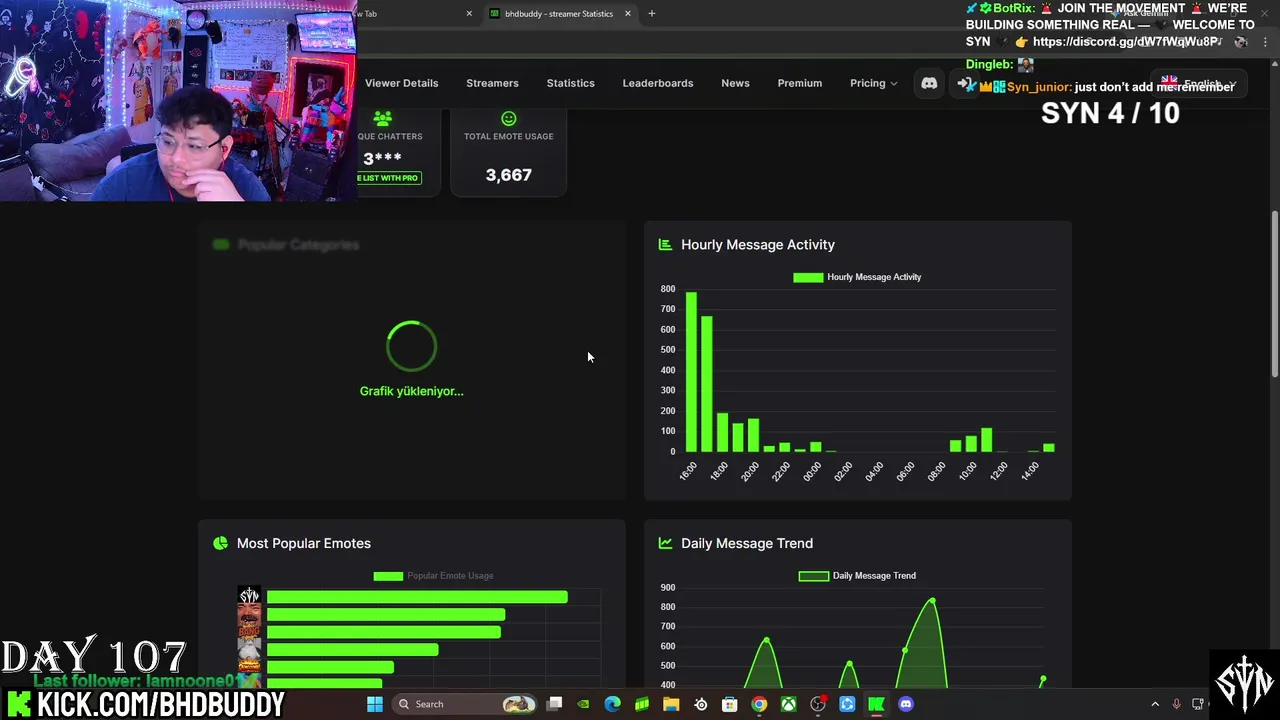Viewport: 1280px width, 720px height.
Task: Click the Windows Start button
Action: point(374,704)
